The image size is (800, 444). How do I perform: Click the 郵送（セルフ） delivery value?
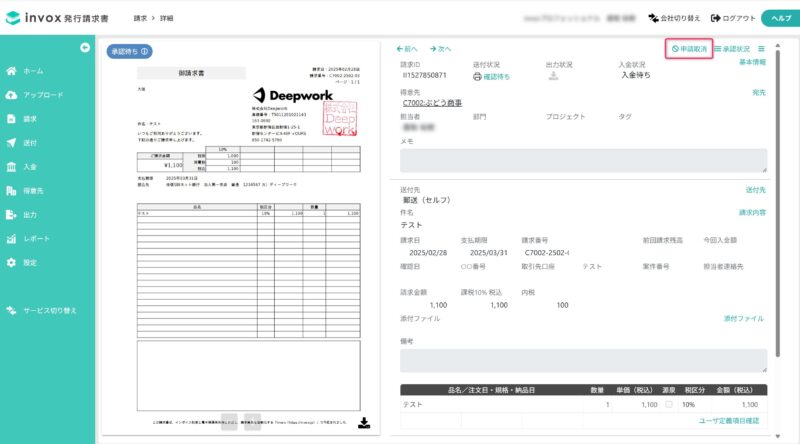tap(427, 200)
